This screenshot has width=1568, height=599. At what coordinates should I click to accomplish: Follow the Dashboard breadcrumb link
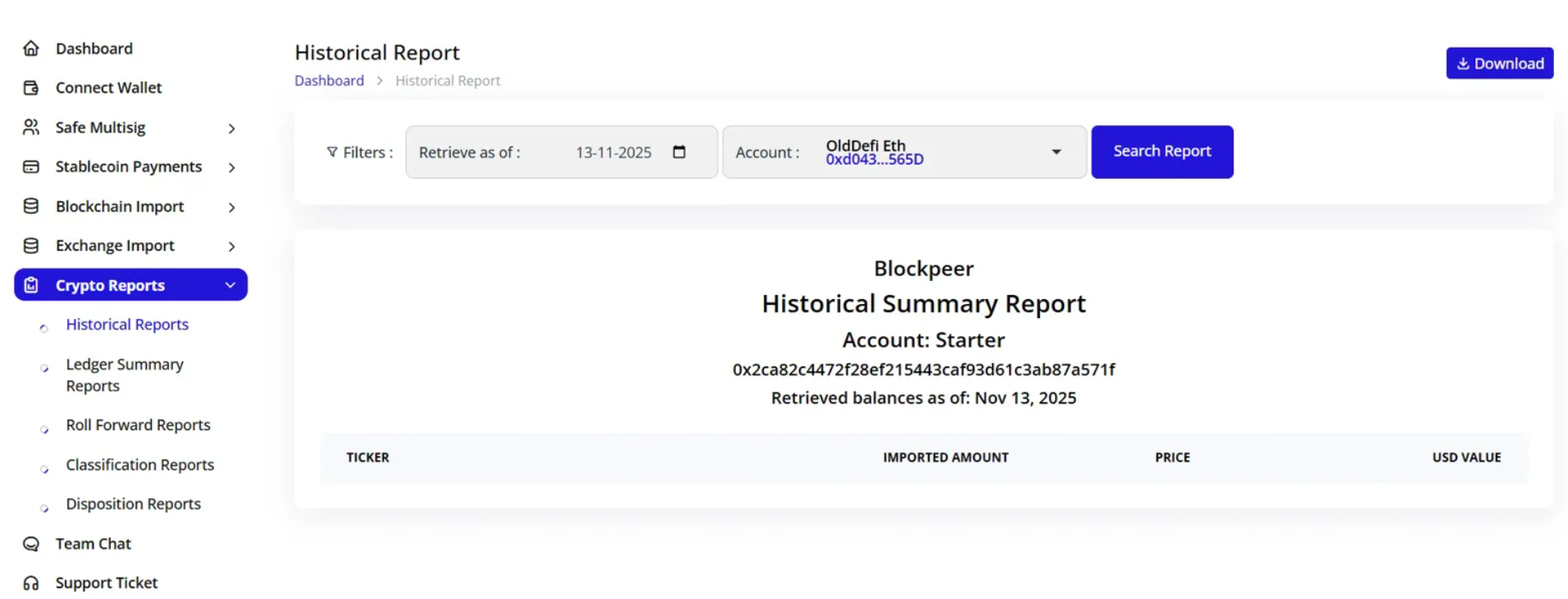[x=329, y=80]
